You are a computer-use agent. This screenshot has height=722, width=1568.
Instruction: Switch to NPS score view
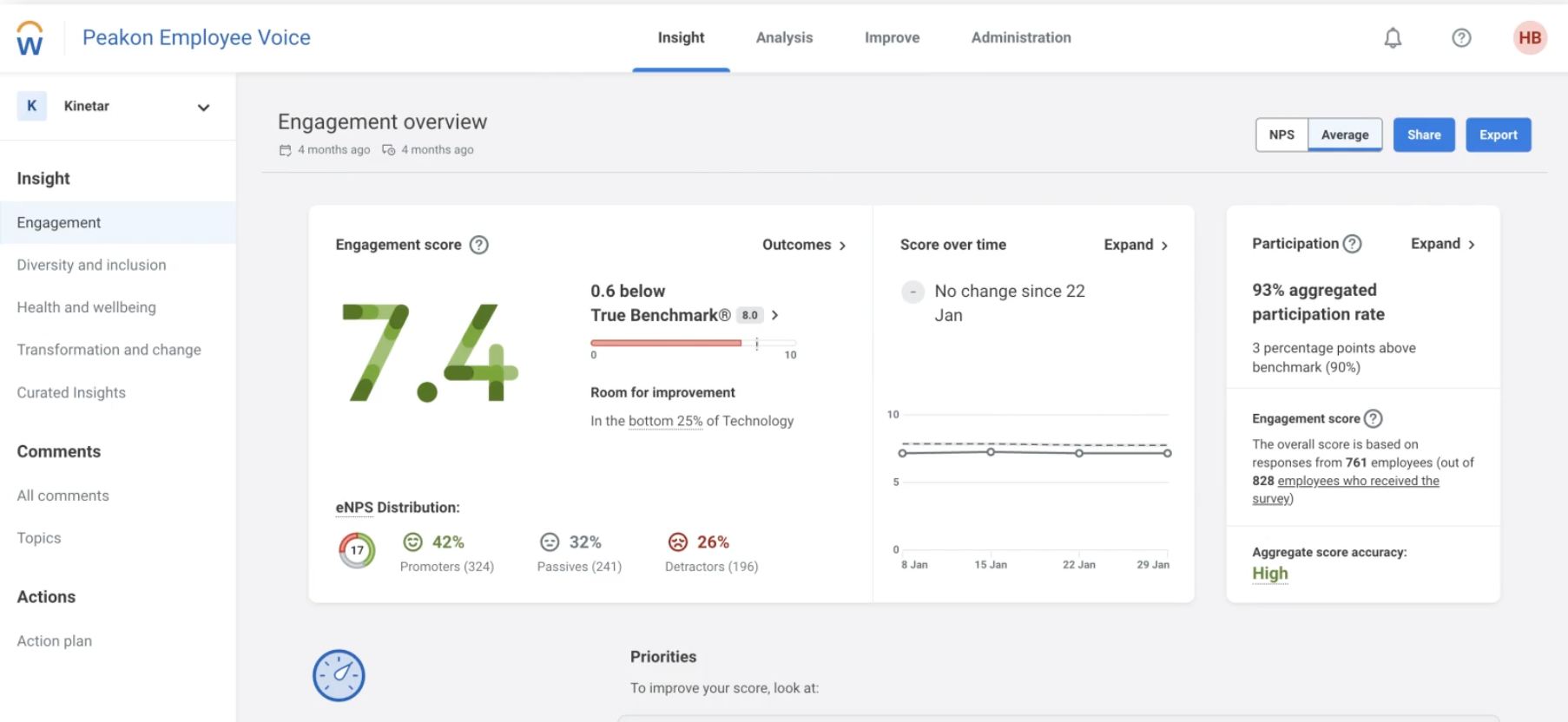click(x=1281, y=135)
